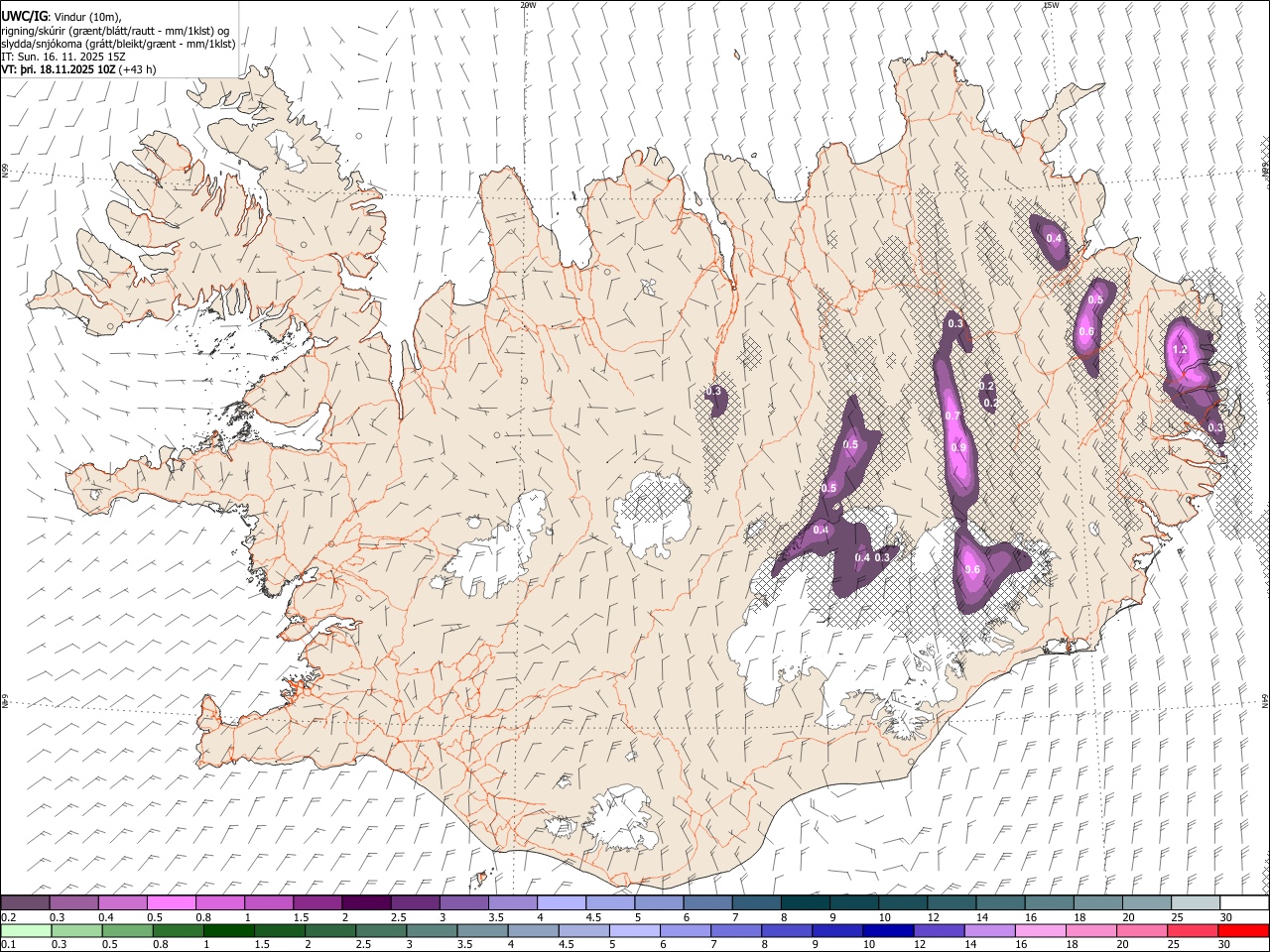Click the '0.2' label in the top legend row
The image size is (1270, 952).
8,917
